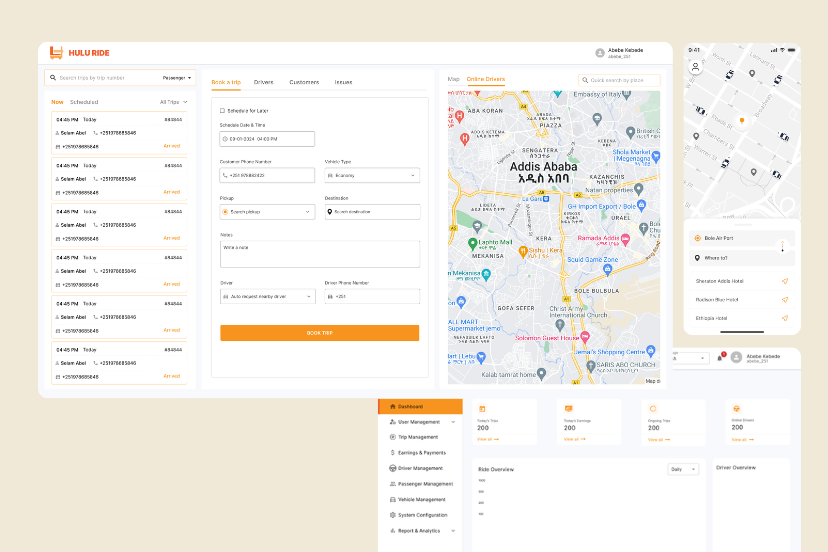Click the Laphto Mall marker on map
This screenshot has width=828, height=552.
click(473, 244)
